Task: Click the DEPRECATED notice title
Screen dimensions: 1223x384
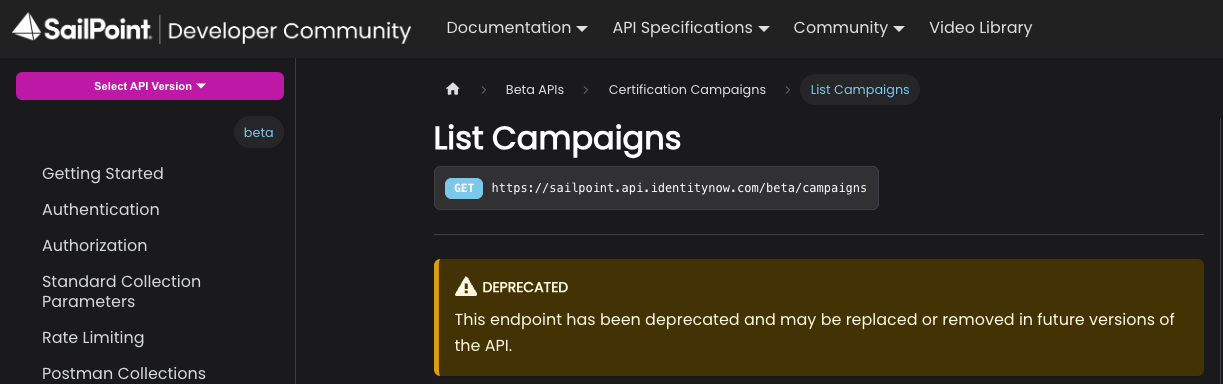Action: click(525, 287)
